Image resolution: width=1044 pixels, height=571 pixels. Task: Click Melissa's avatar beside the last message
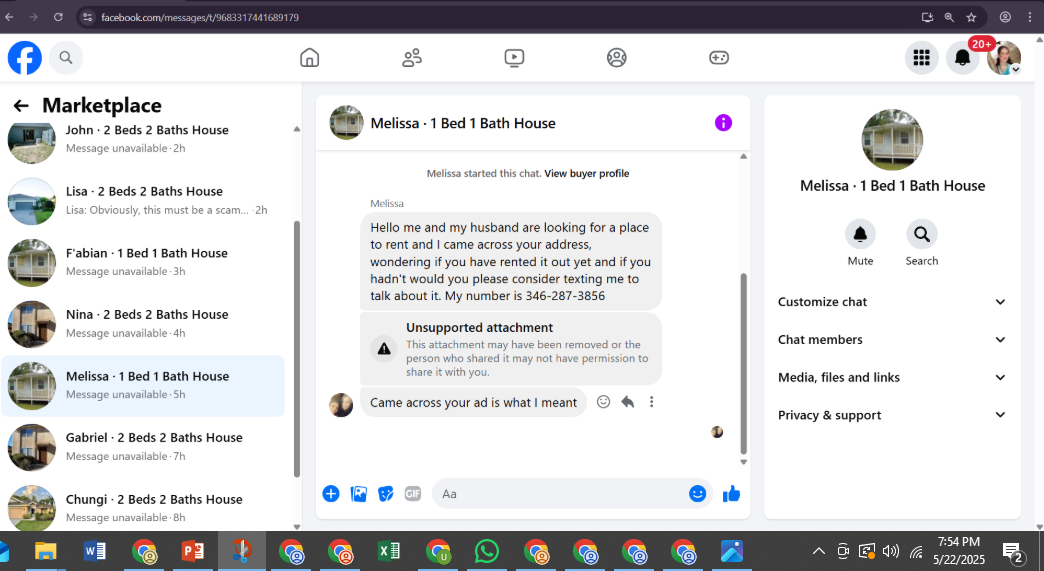click(x=341, y=404)
